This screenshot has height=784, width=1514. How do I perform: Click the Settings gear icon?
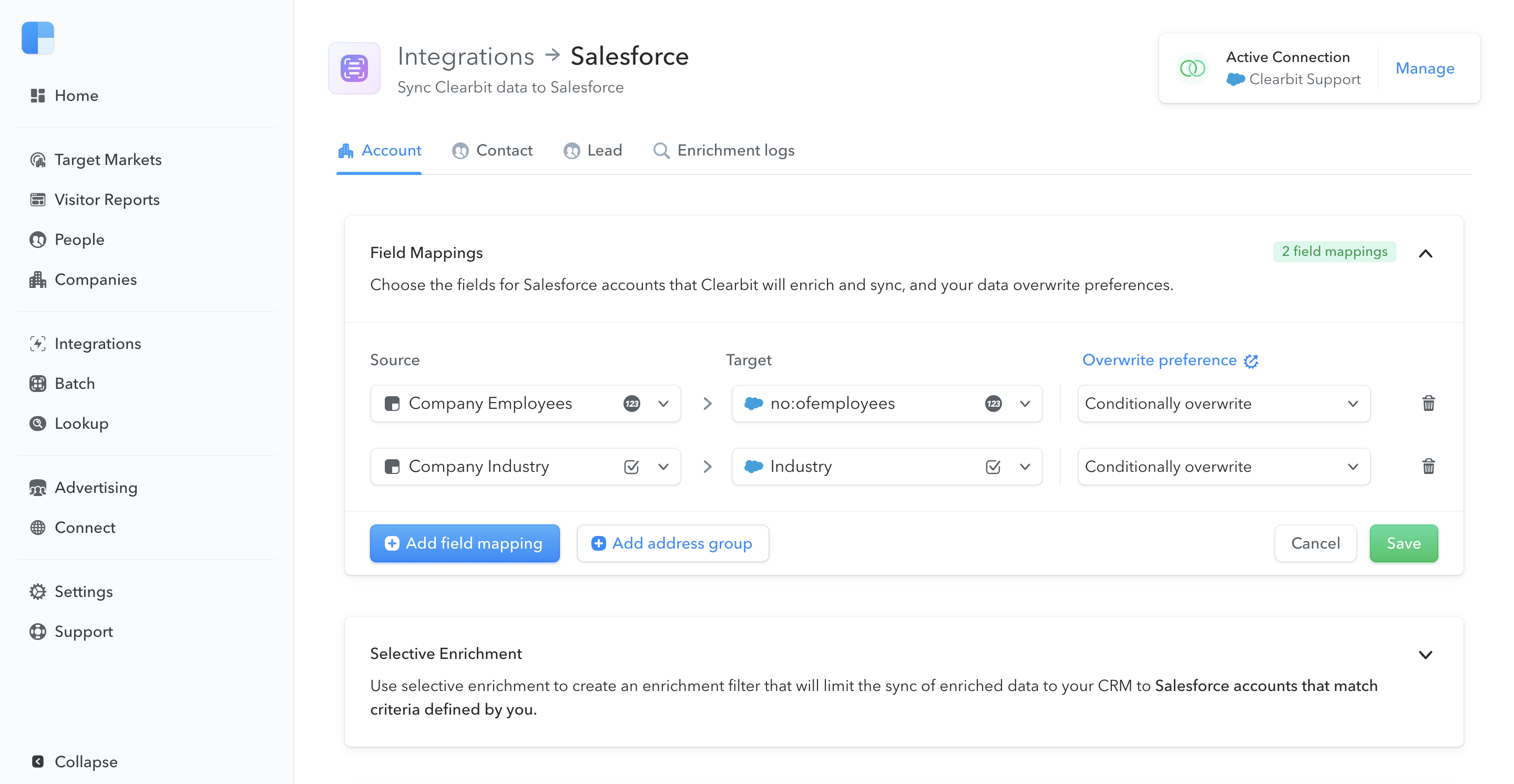[x=38, y=591]
